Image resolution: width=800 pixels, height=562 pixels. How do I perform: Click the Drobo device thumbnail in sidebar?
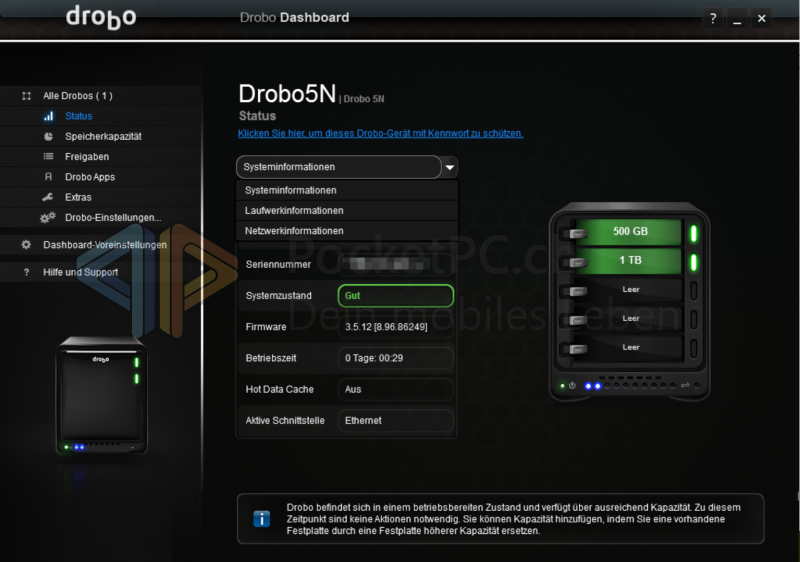click(102, 395)
